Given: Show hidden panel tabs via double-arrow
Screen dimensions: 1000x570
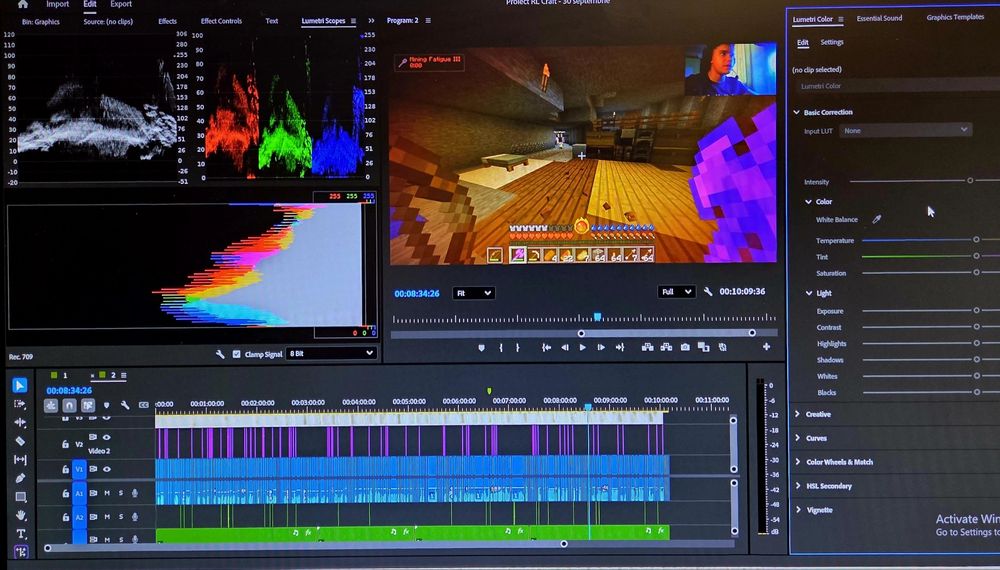Looking at the screenshot, I should pos(371,21).
